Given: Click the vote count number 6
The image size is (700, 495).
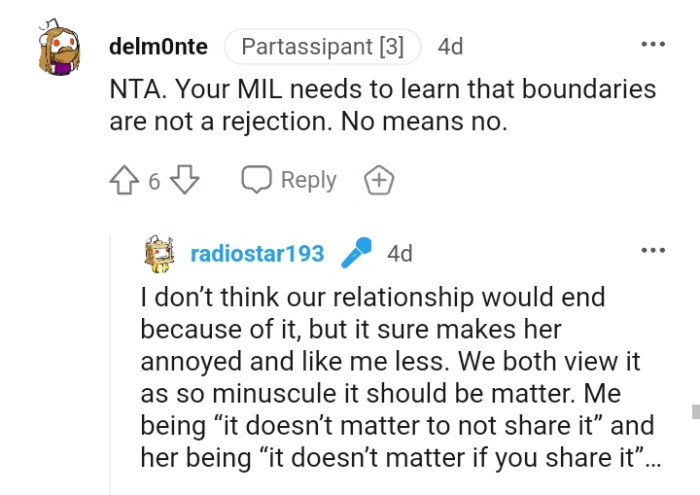Looking at the screenshot, I should coord(154,182).
